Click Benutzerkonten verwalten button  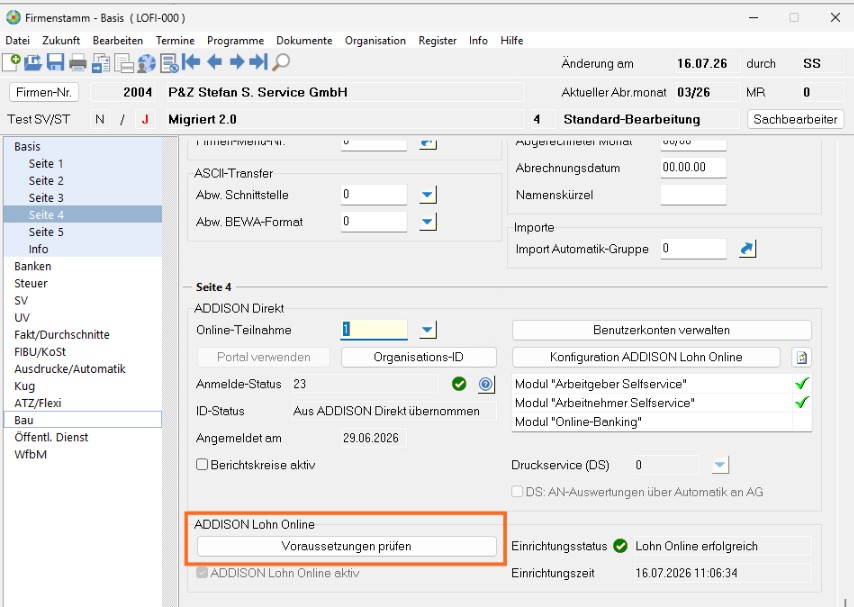(x=661, y=330)
